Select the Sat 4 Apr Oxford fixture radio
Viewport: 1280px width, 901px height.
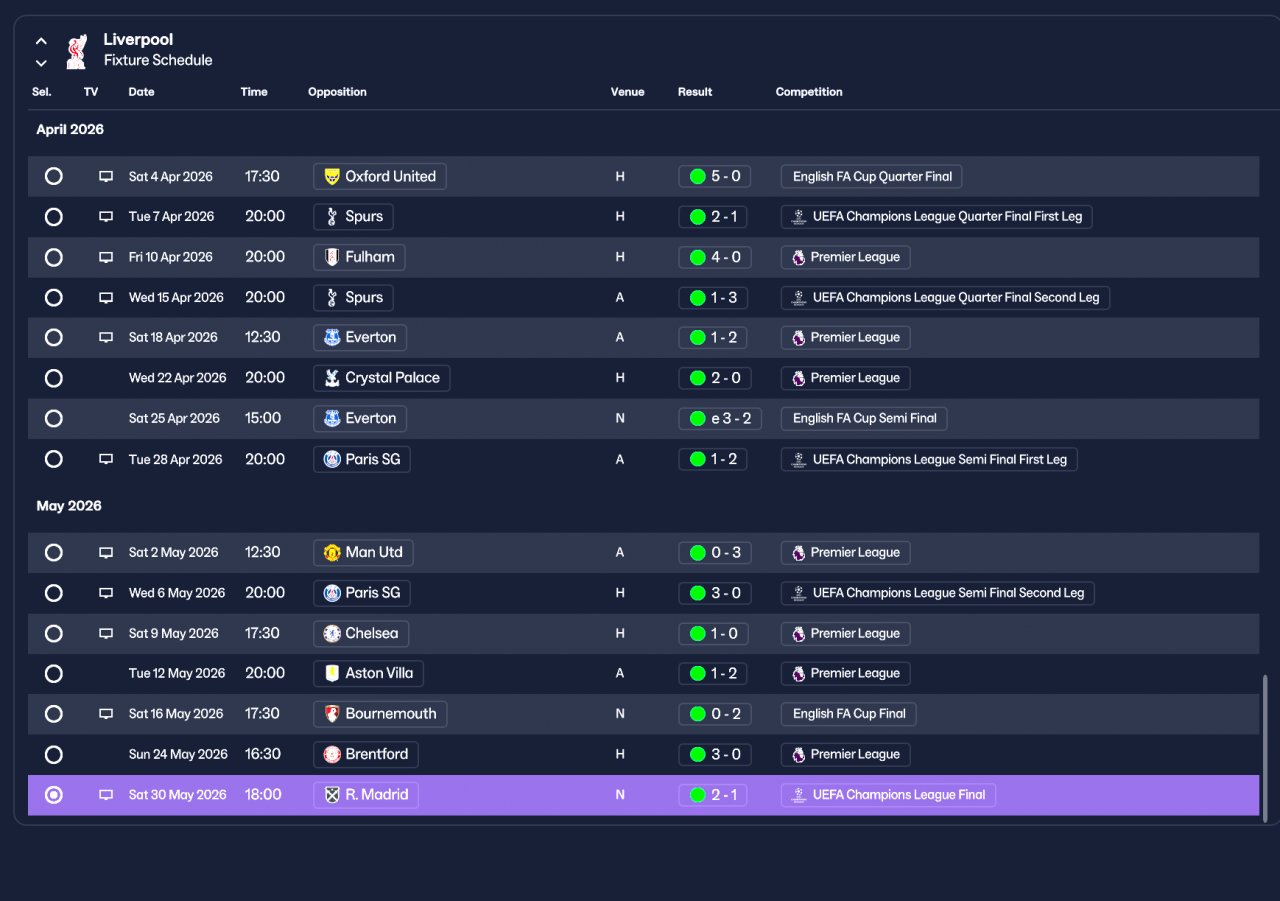point(54,176)
